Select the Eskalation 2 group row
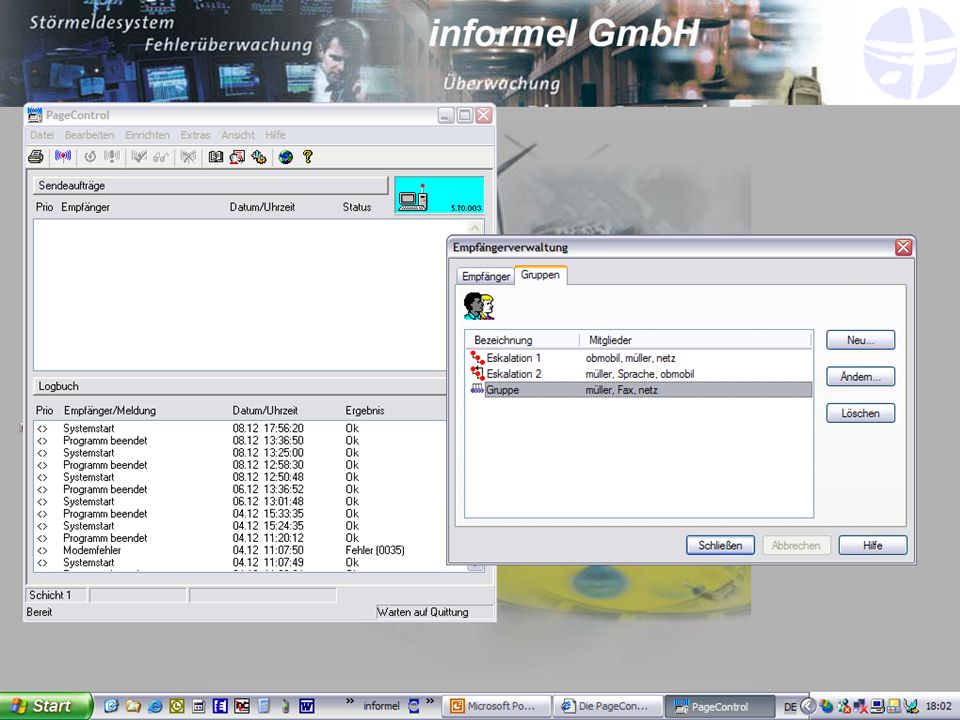Screen dimensions: 960x720 tap(640, 373)
